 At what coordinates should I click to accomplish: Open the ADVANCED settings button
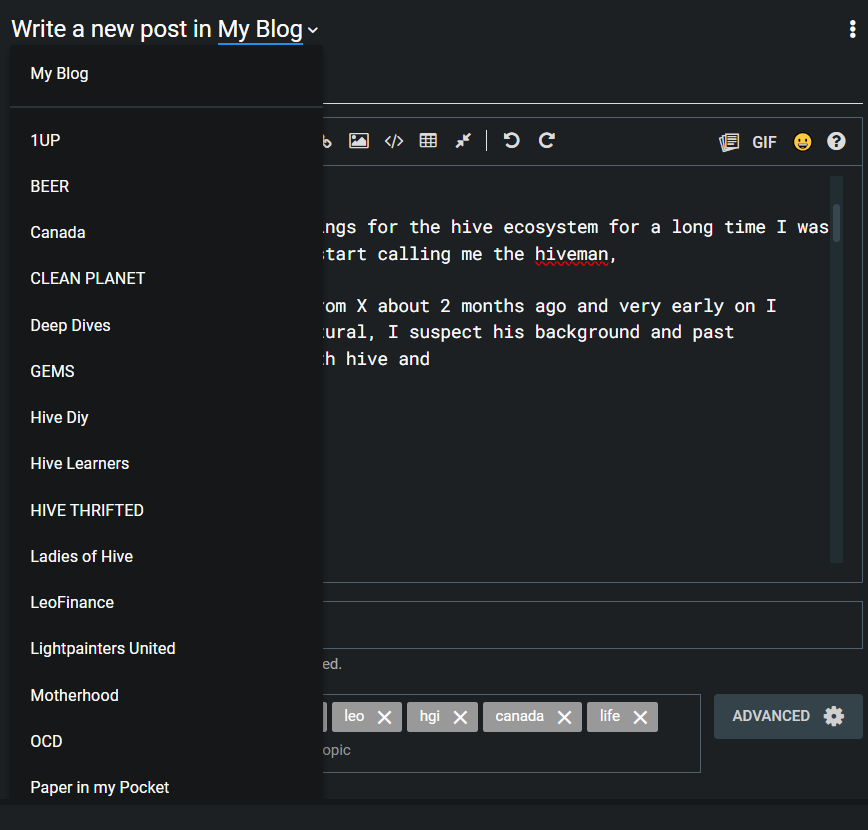[x=788, y=716]
